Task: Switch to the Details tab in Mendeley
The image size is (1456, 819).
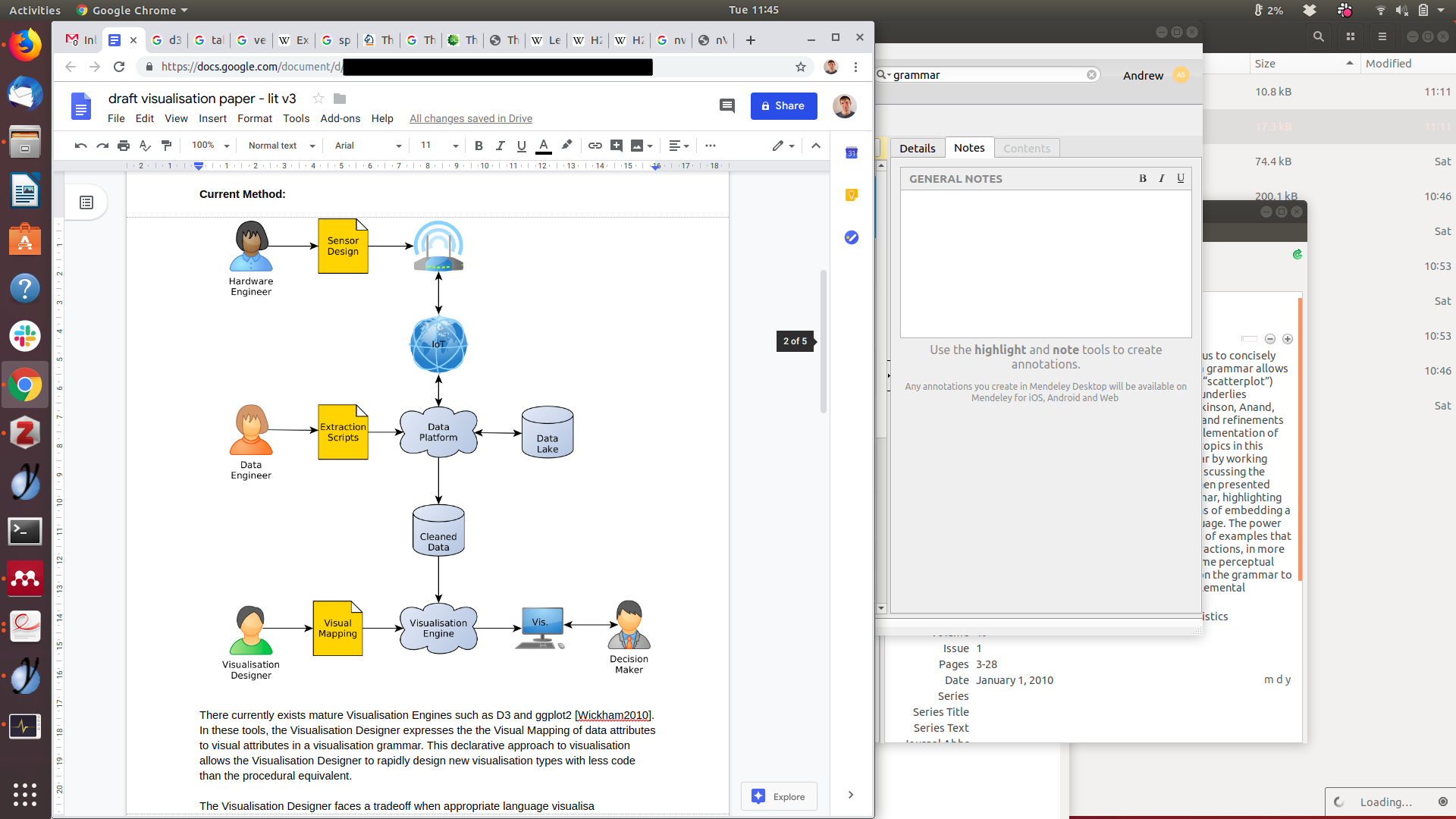Action: [x=917, y=149]
